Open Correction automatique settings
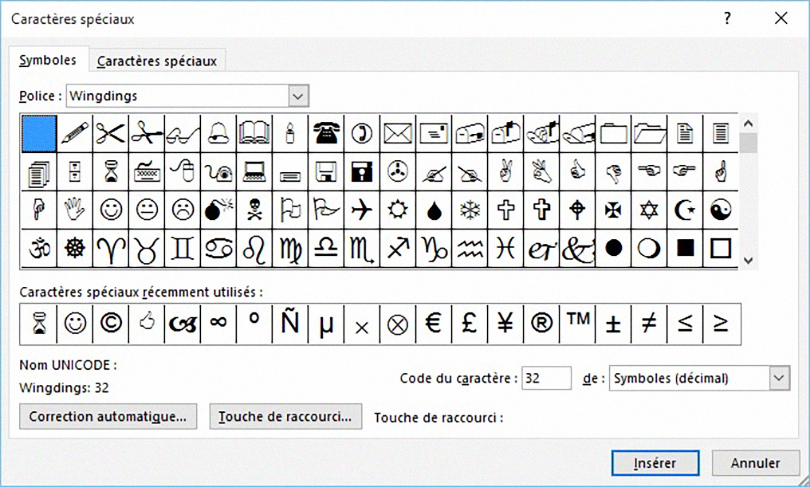The height and width of the screenshot is (487, 810). [x=108, y=416]
